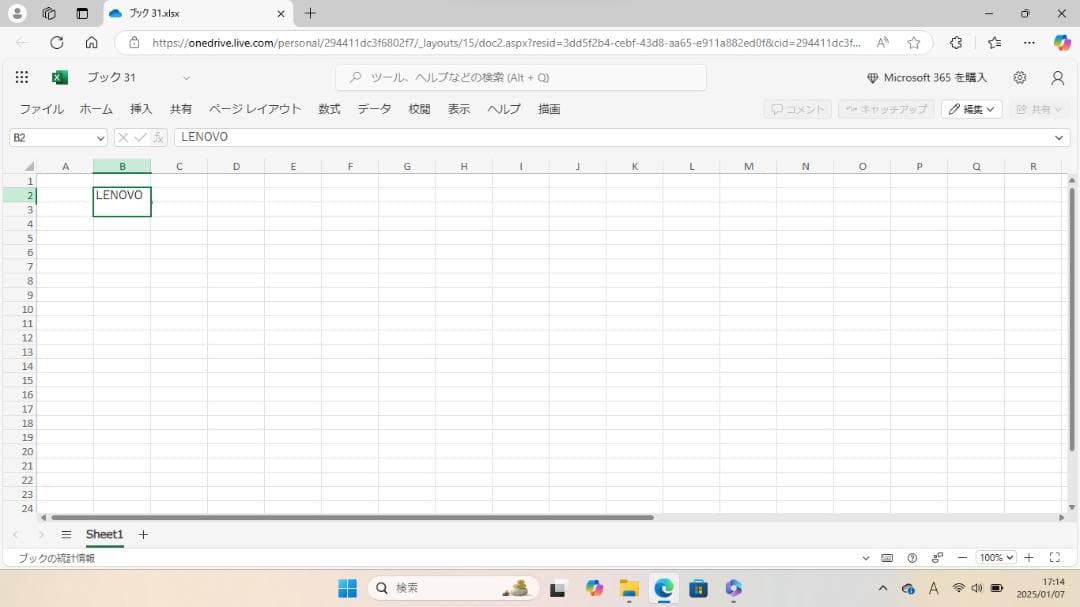Confirm entry with the checkmark icon
Screen dimensions: 1080x607
tap(140, 137)
